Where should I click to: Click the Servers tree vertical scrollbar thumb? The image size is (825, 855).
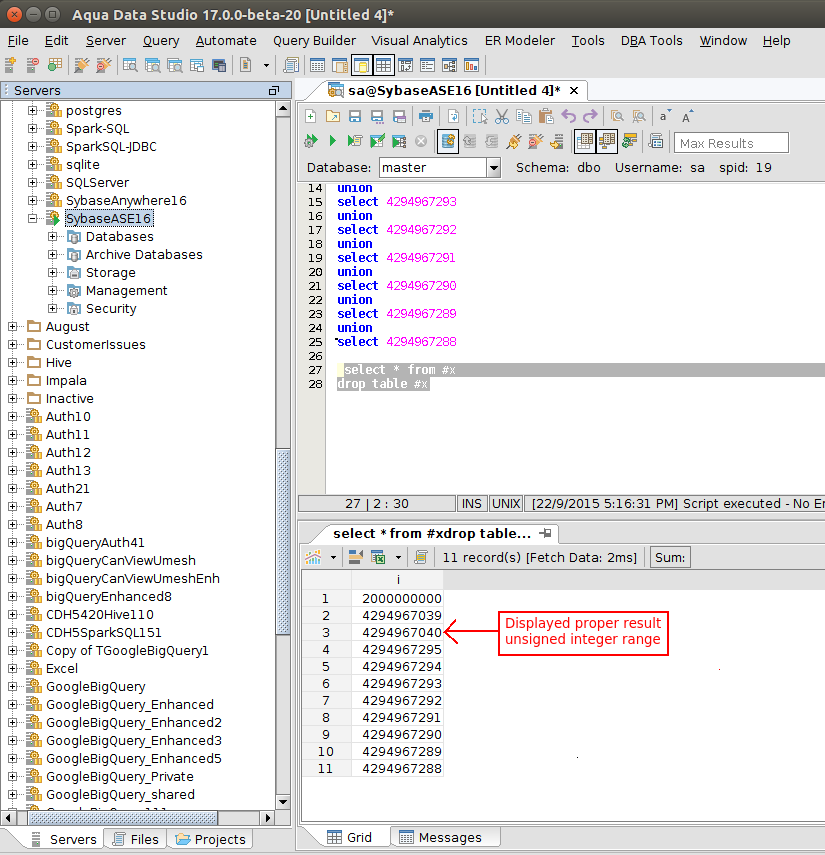click(282, 542)
